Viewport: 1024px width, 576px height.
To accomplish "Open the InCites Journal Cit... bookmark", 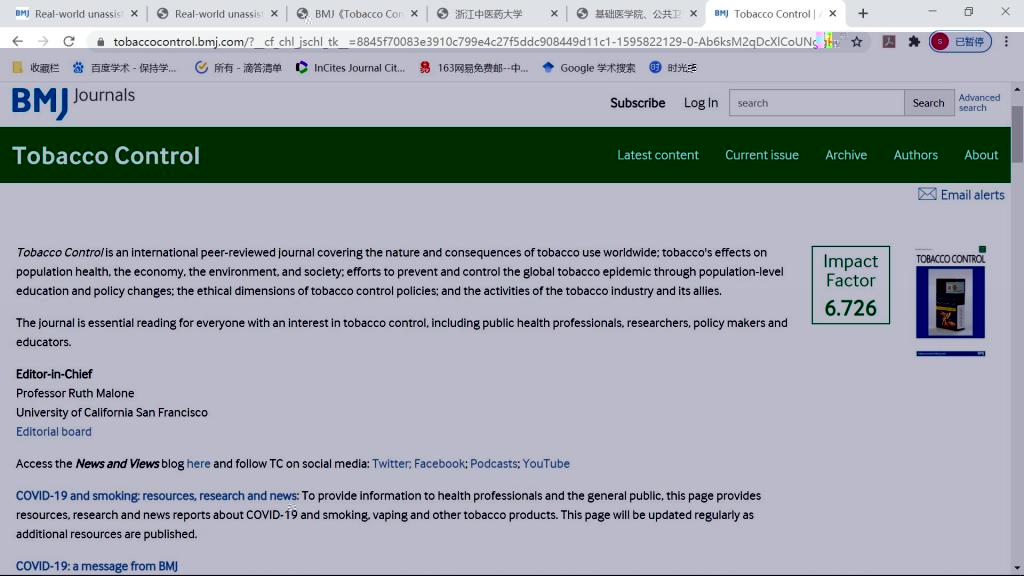I will pyautogui.click(x=350, y=67).
